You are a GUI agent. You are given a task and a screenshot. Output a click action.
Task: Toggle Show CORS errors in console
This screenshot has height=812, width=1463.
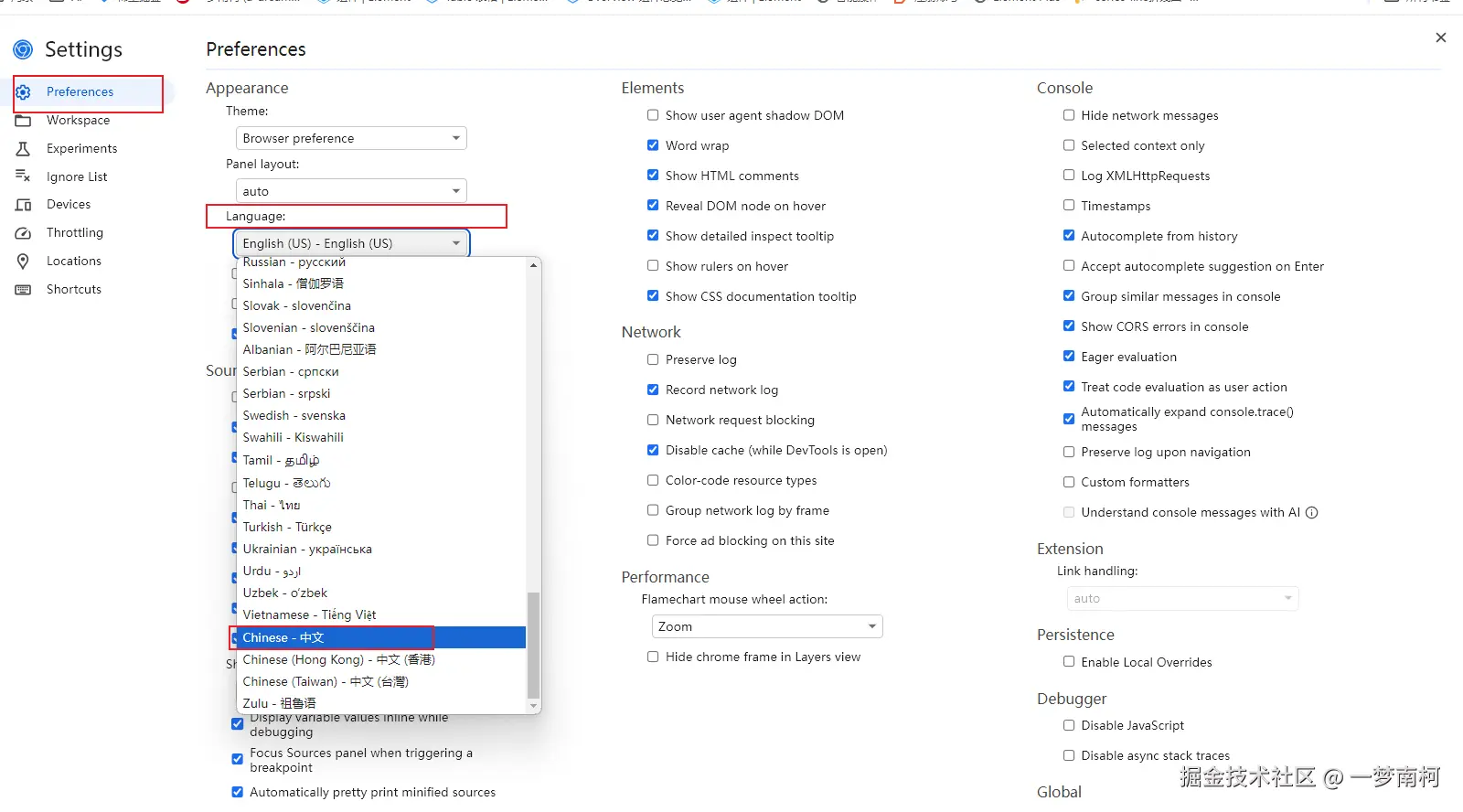1069,326
